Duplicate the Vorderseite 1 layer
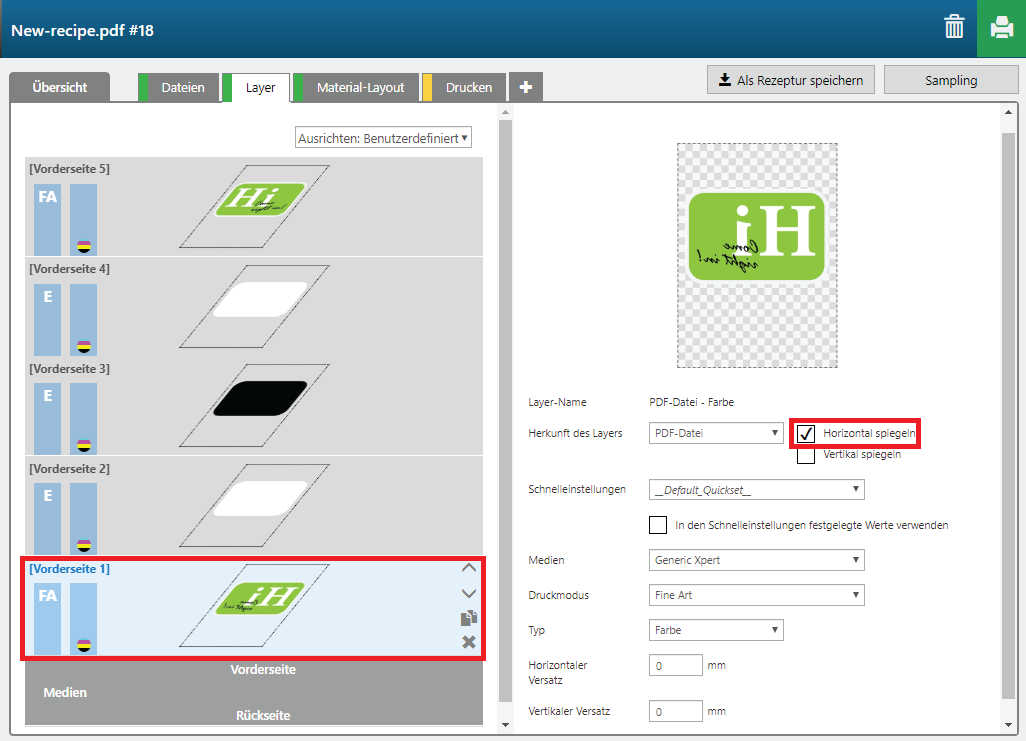The height and width of the screenshot is (741, 1026). (x=468, y=618)
